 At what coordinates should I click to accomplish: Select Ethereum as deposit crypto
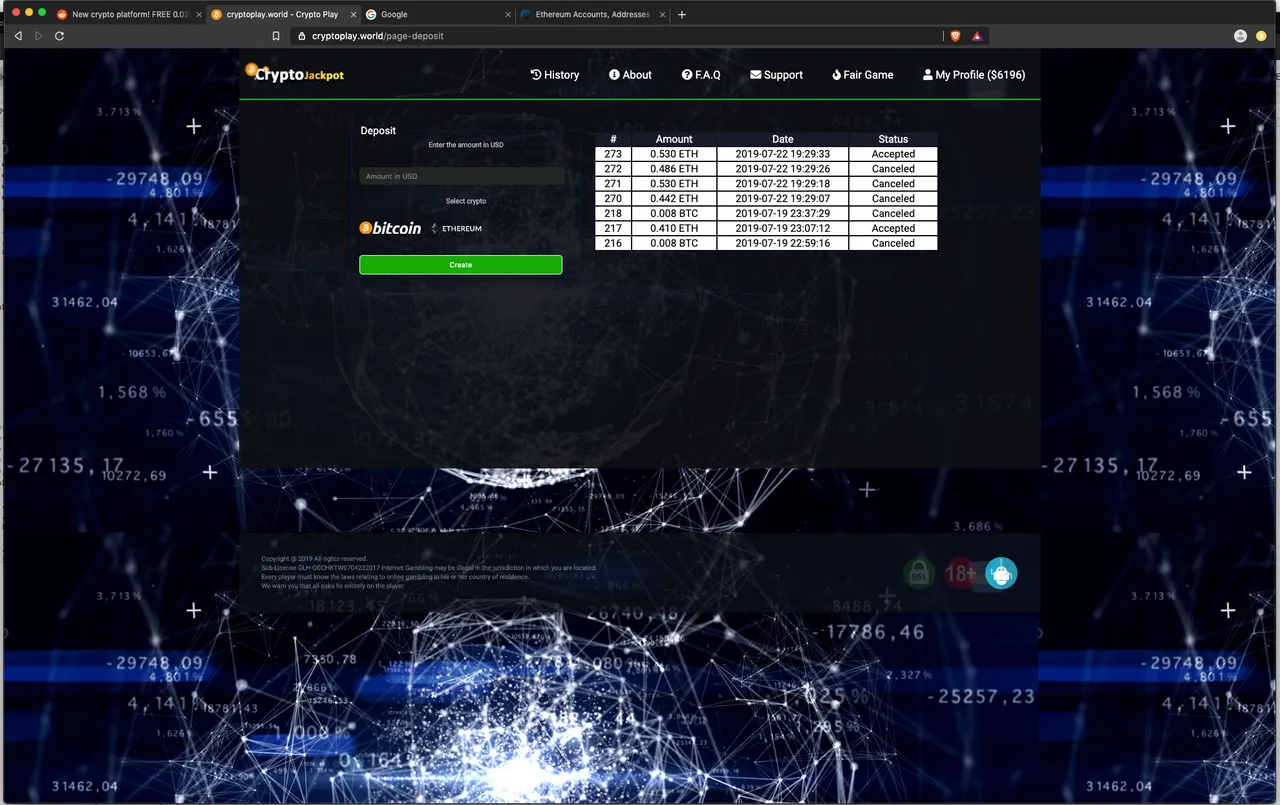456,229
